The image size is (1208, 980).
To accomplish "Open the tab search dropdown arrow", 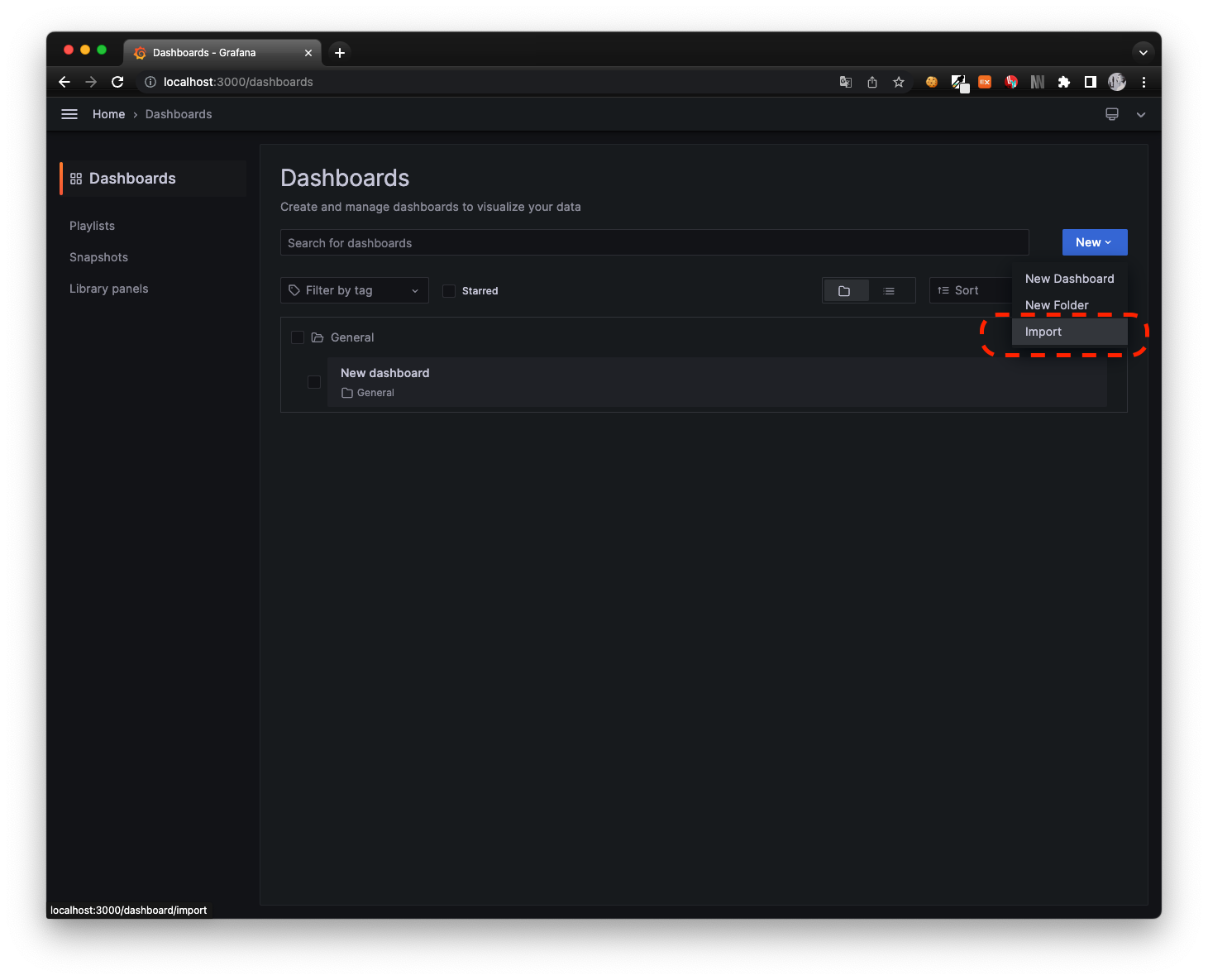I will (1144, 52).
